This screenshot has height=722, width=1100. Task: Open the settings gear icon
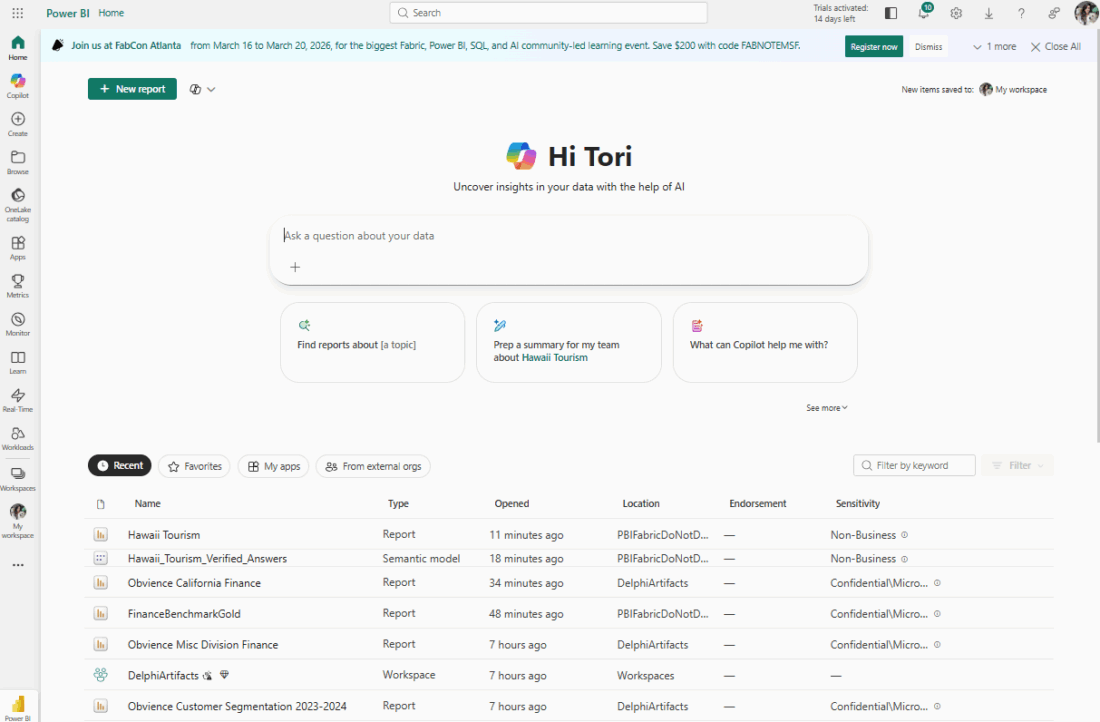956,13
